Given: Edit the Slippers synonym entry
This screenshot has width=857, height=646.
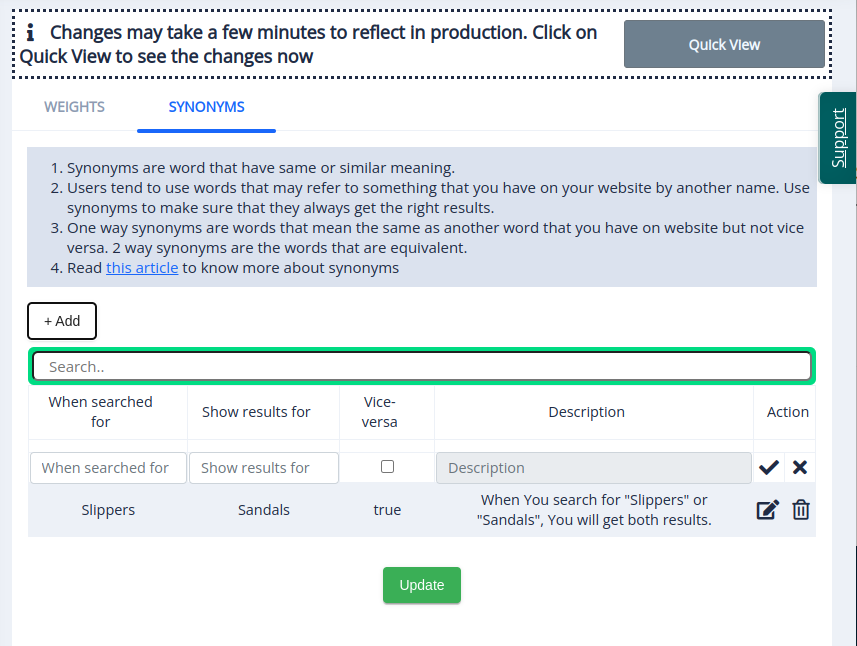Looking at the screenshot, I should point(767,510).
